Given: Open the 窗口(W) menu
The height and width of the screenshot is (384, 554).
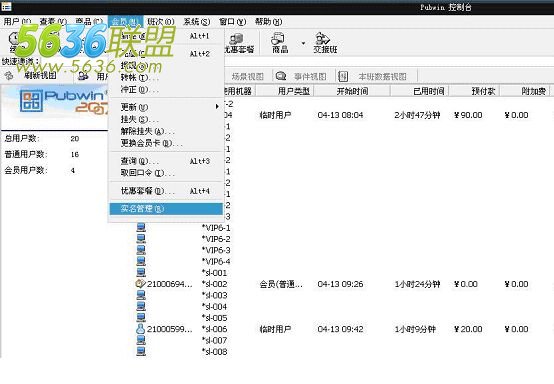Looking at the screenshot, I should [232, 22].
